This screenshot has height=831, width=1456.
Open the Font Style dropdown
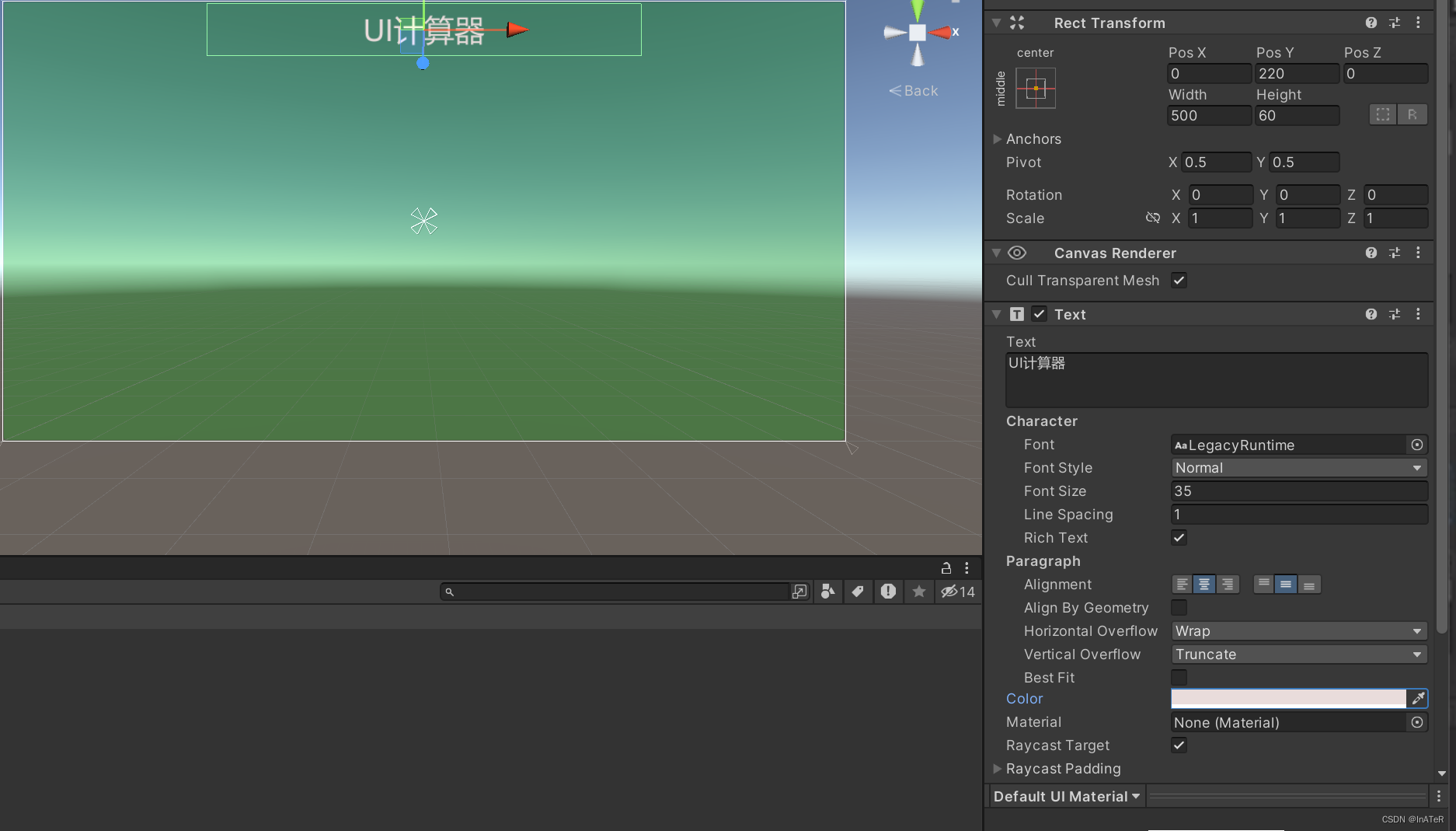click(x=1298, y=467)
